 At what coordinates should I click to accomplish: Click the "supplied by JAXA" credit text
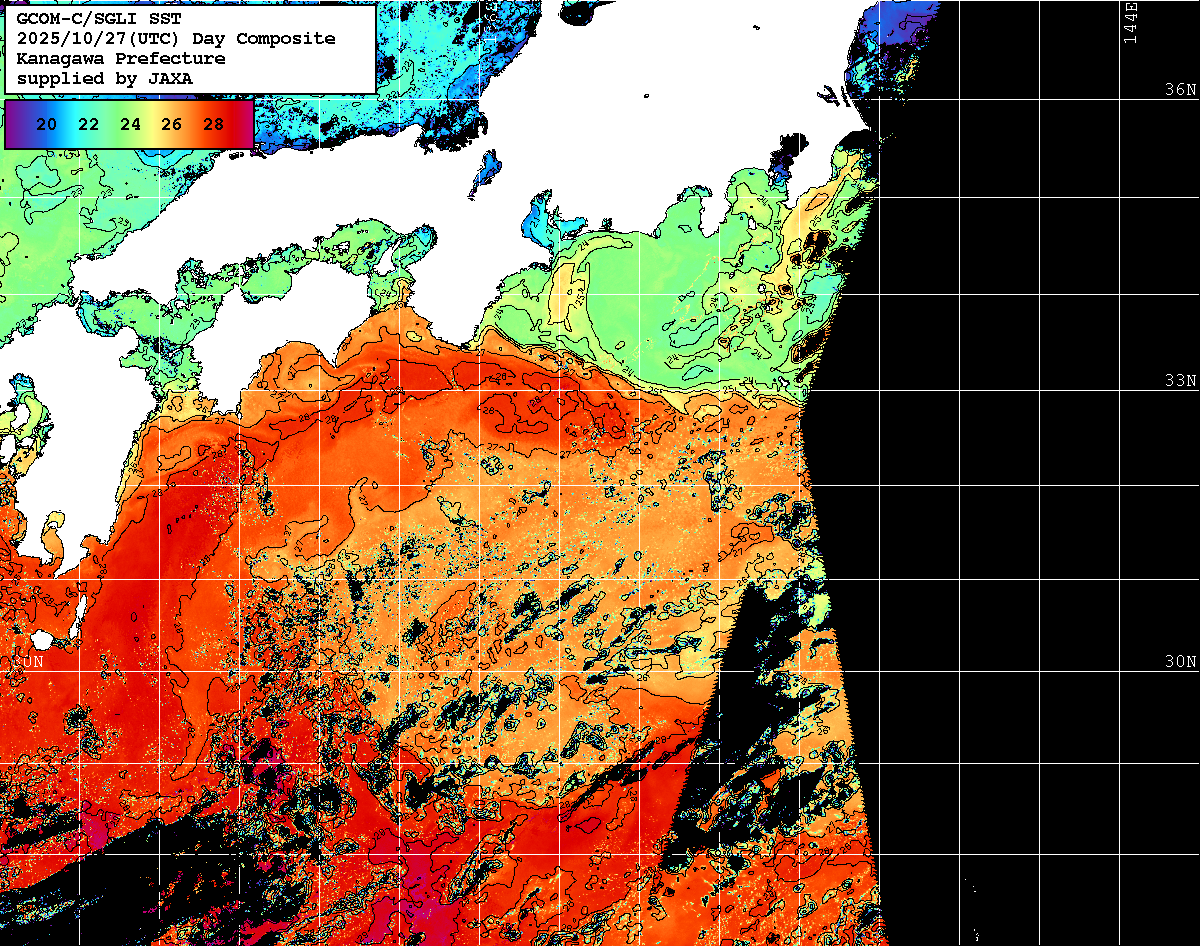[x=104, y=78]
